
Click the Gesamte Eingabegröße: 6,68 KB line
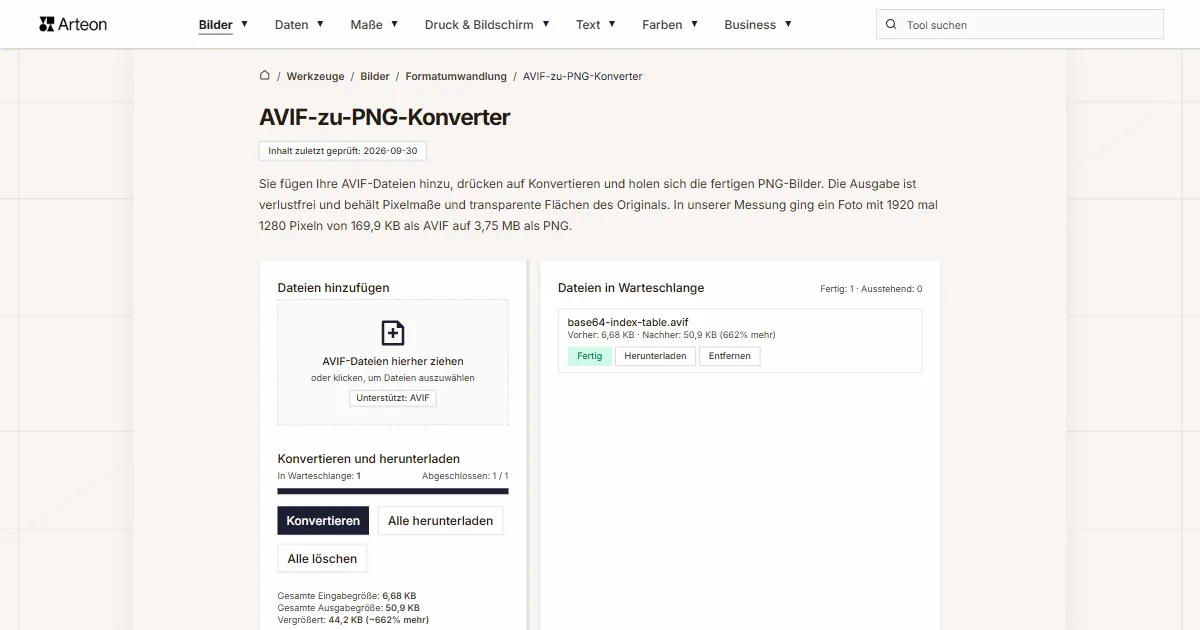347,596
